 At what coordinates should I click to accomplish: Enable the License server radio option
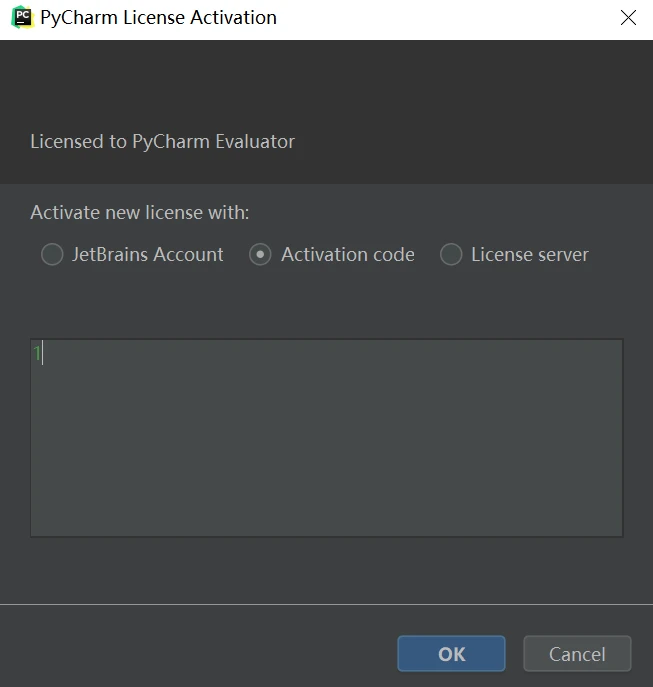pos(452,255)
